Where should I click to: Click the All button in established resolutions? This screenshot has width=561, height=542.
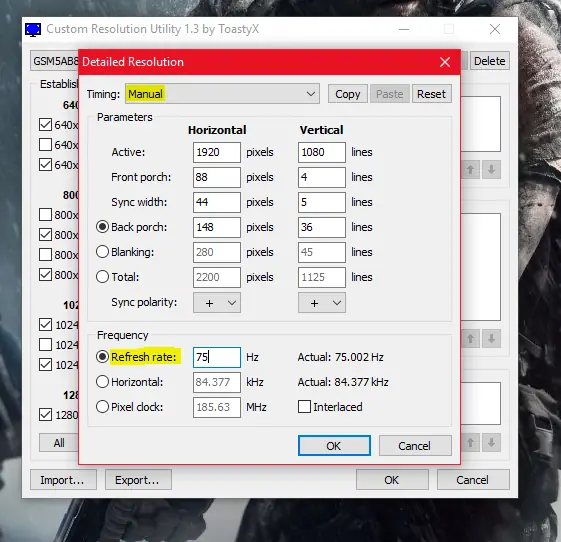tap(59, 443)
